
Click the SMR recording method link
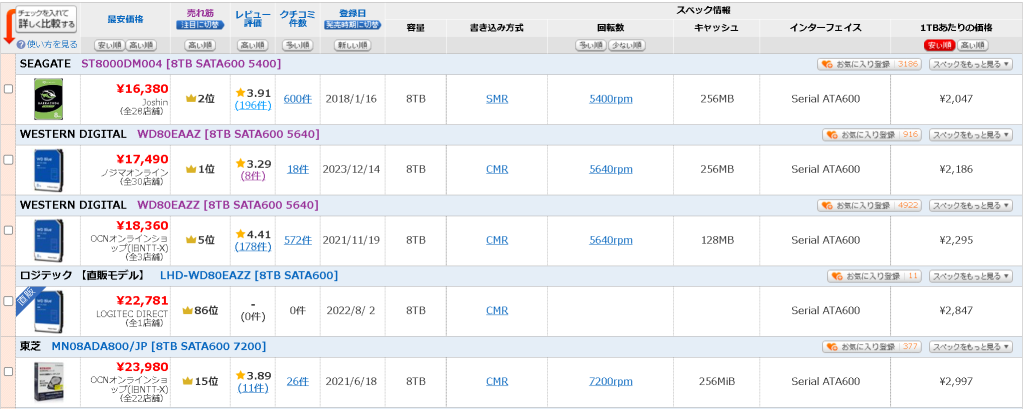(x=497, y=99)
